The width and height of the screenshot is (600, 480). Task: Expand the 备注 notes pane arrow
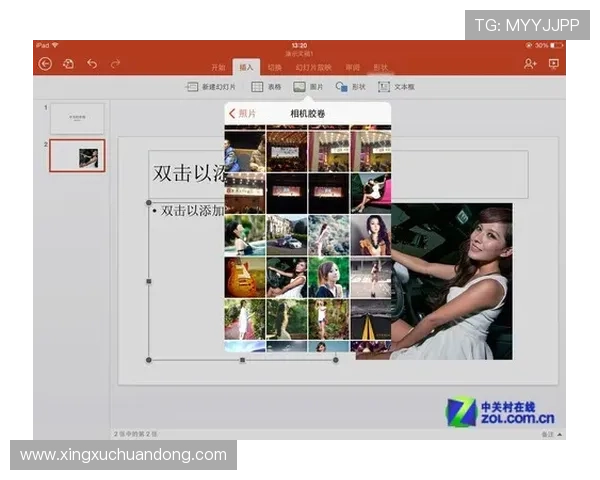pos(560,434)
